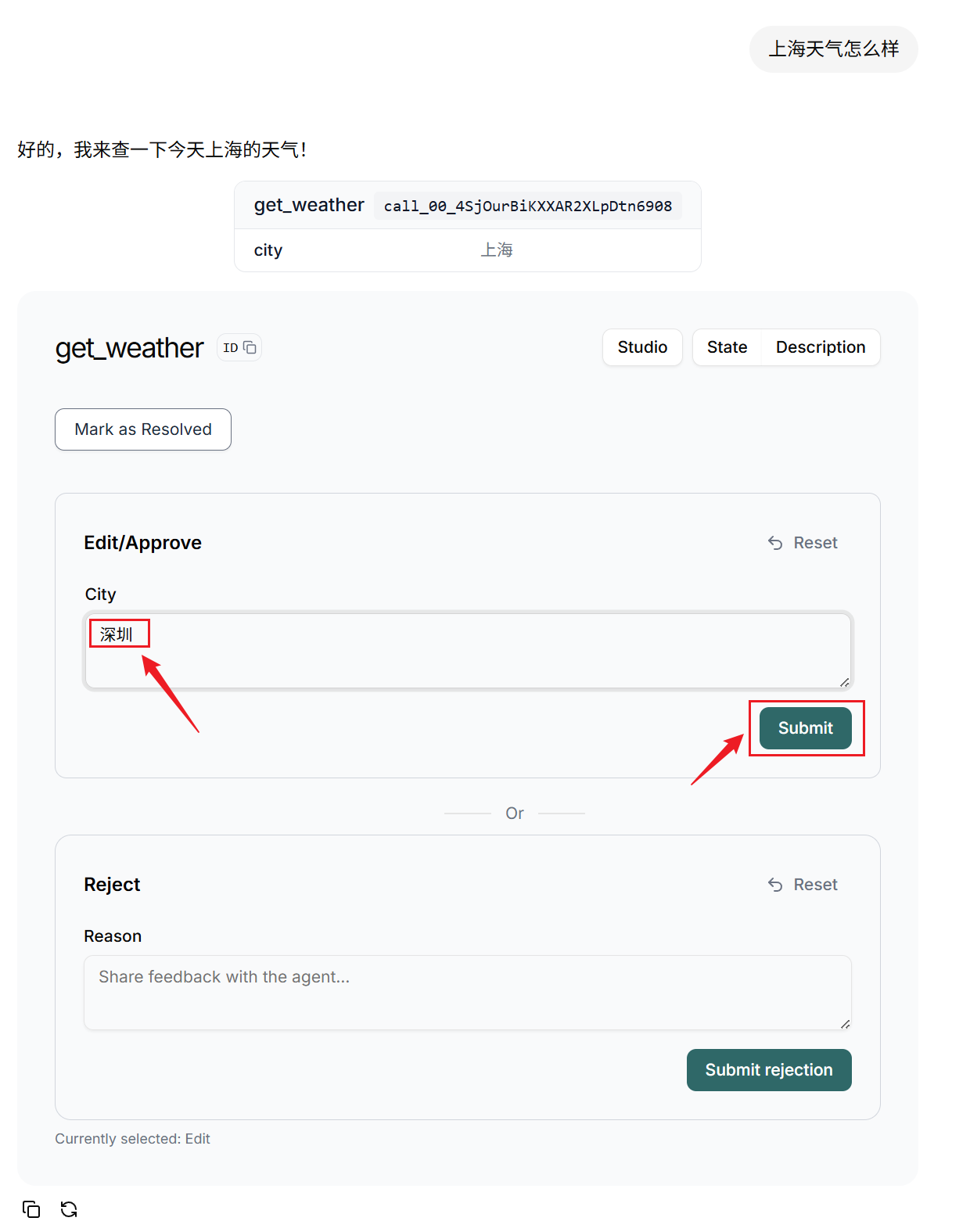Click the Reason feedback text area
The width and height of the screenshot is (970, 1232).
pos(468,993)
